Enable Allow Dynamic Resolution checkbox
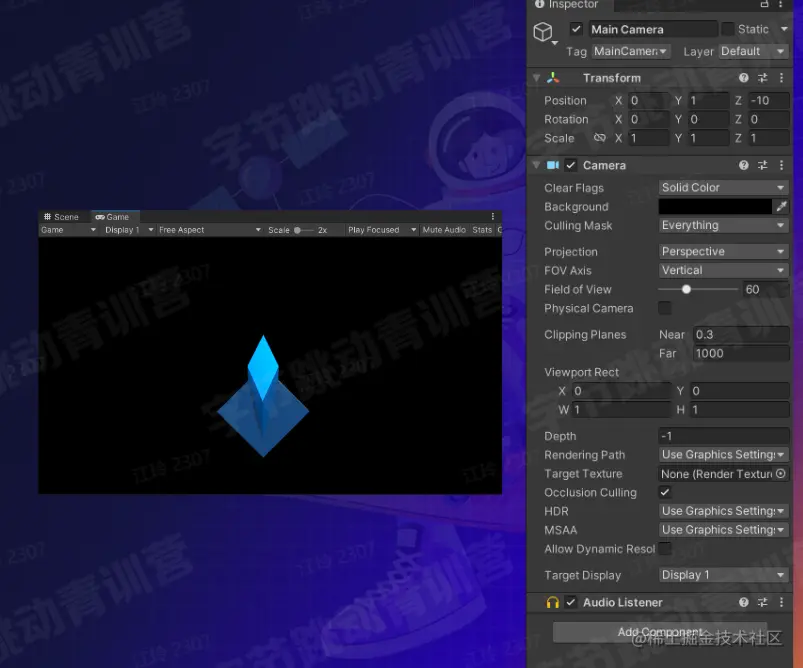 tap(665, 549)
